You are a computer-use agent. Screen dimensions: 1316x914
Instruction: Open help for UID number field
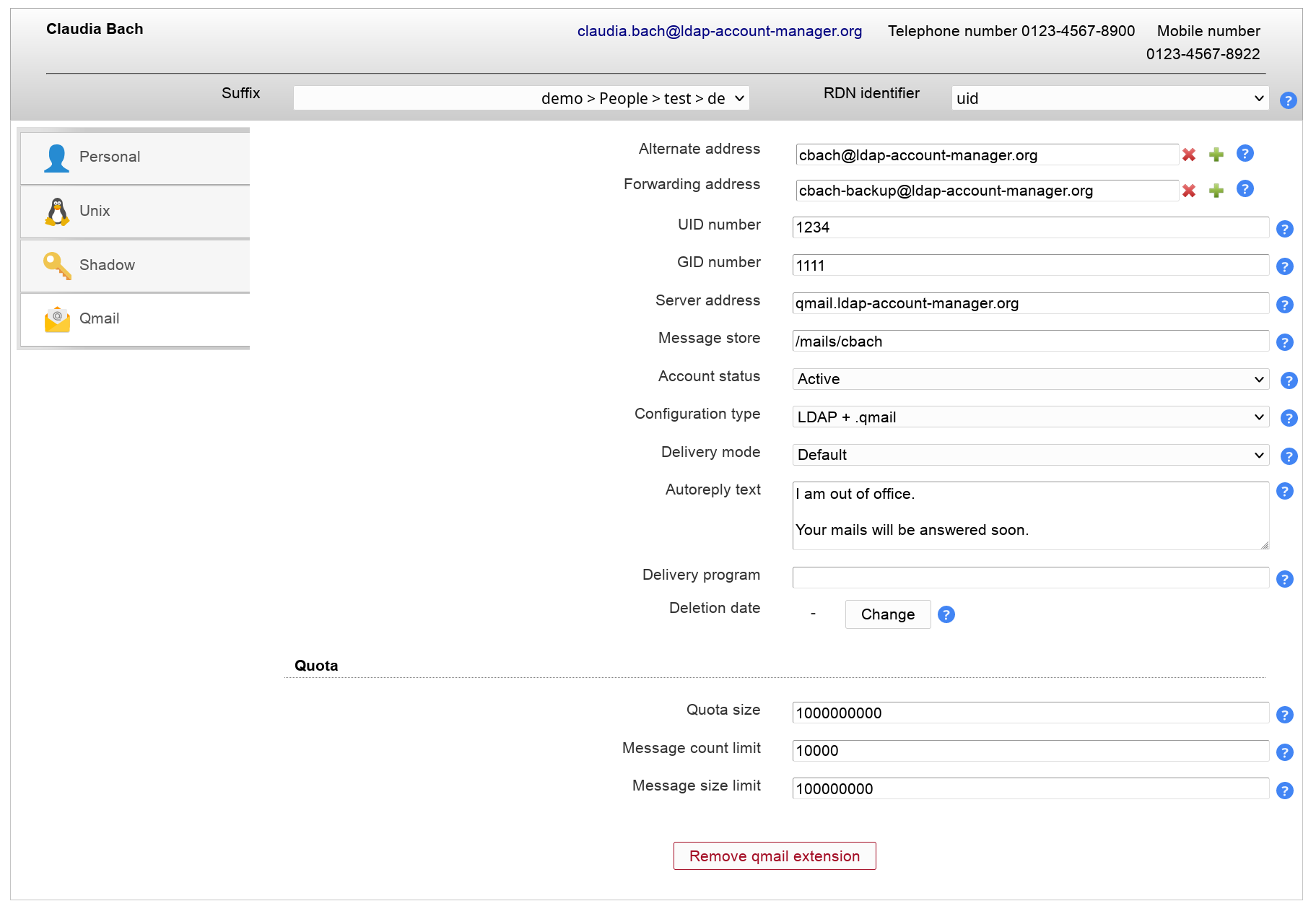[1284, 229]
